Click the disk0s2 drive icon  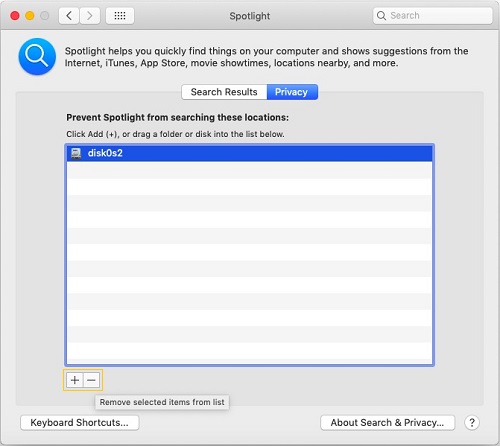coord(76,153)
